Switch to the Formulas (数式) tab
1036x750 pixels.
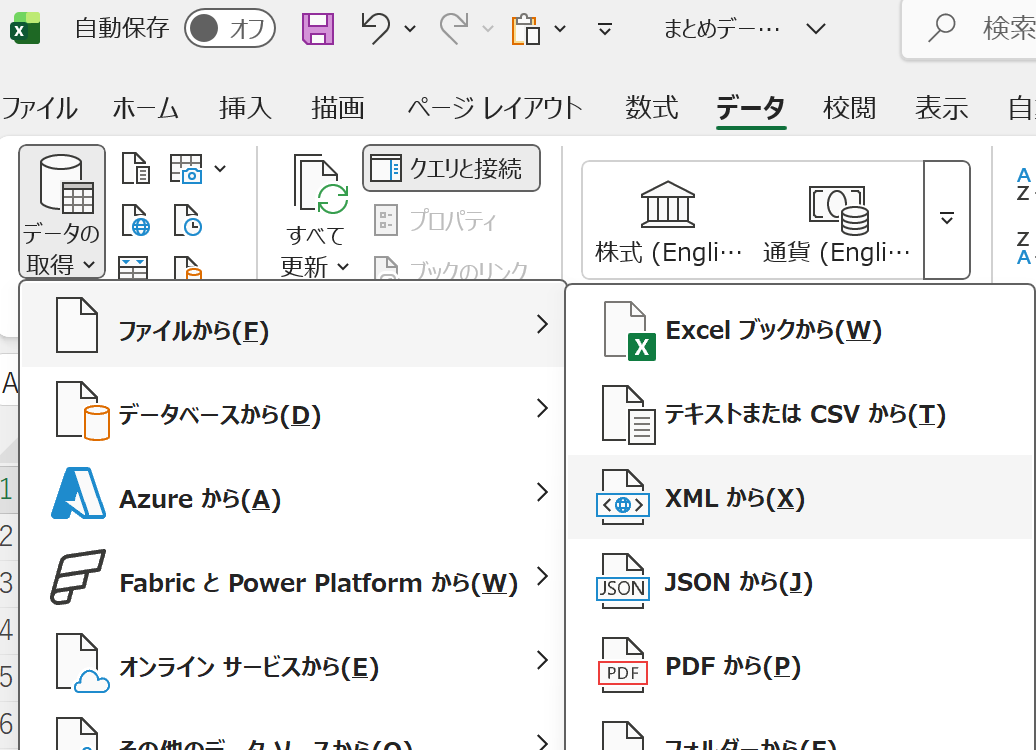pyautogui.click(x=652, y=108)
